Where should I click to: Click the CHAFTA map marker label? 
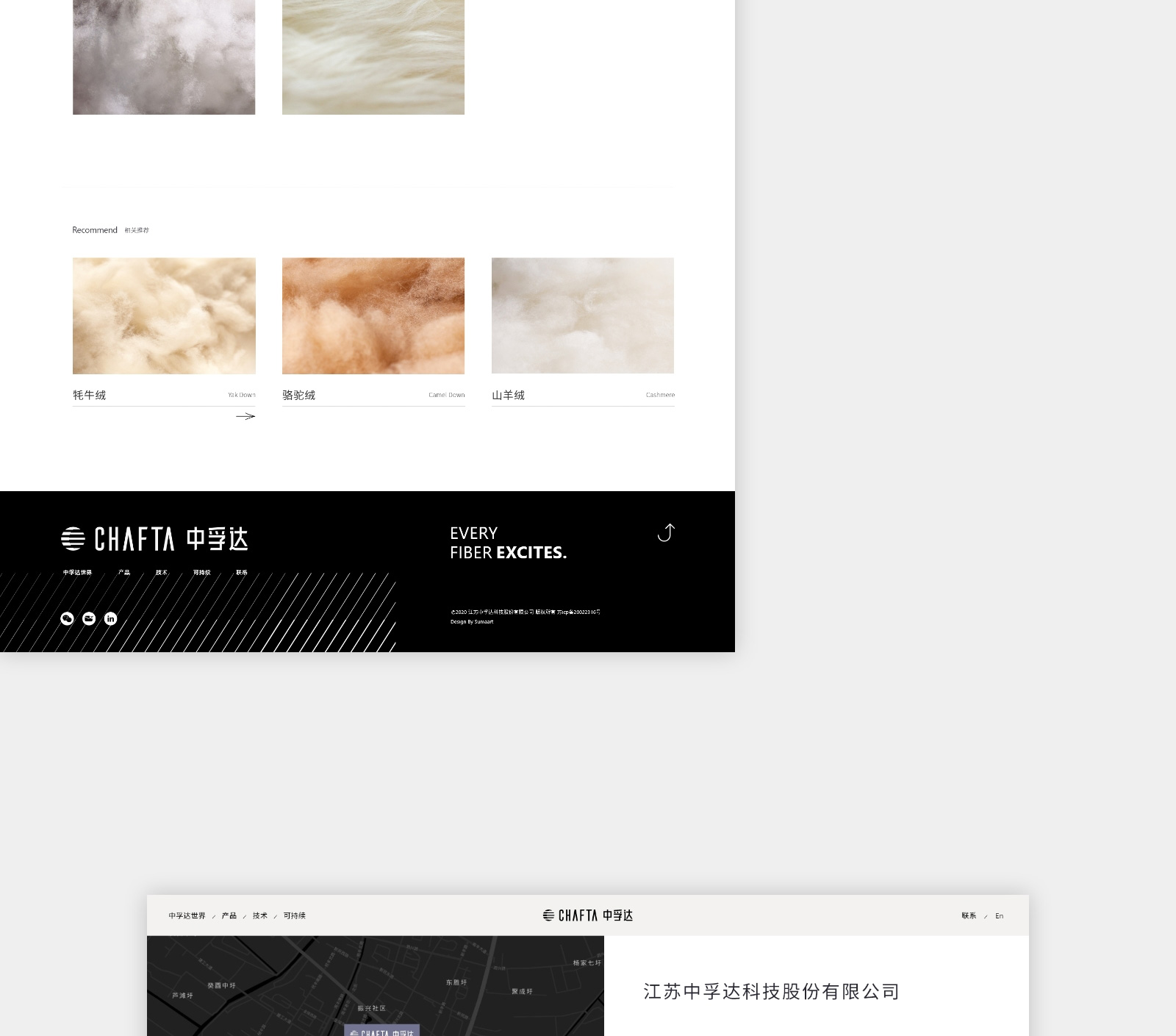pos(381,1032)
